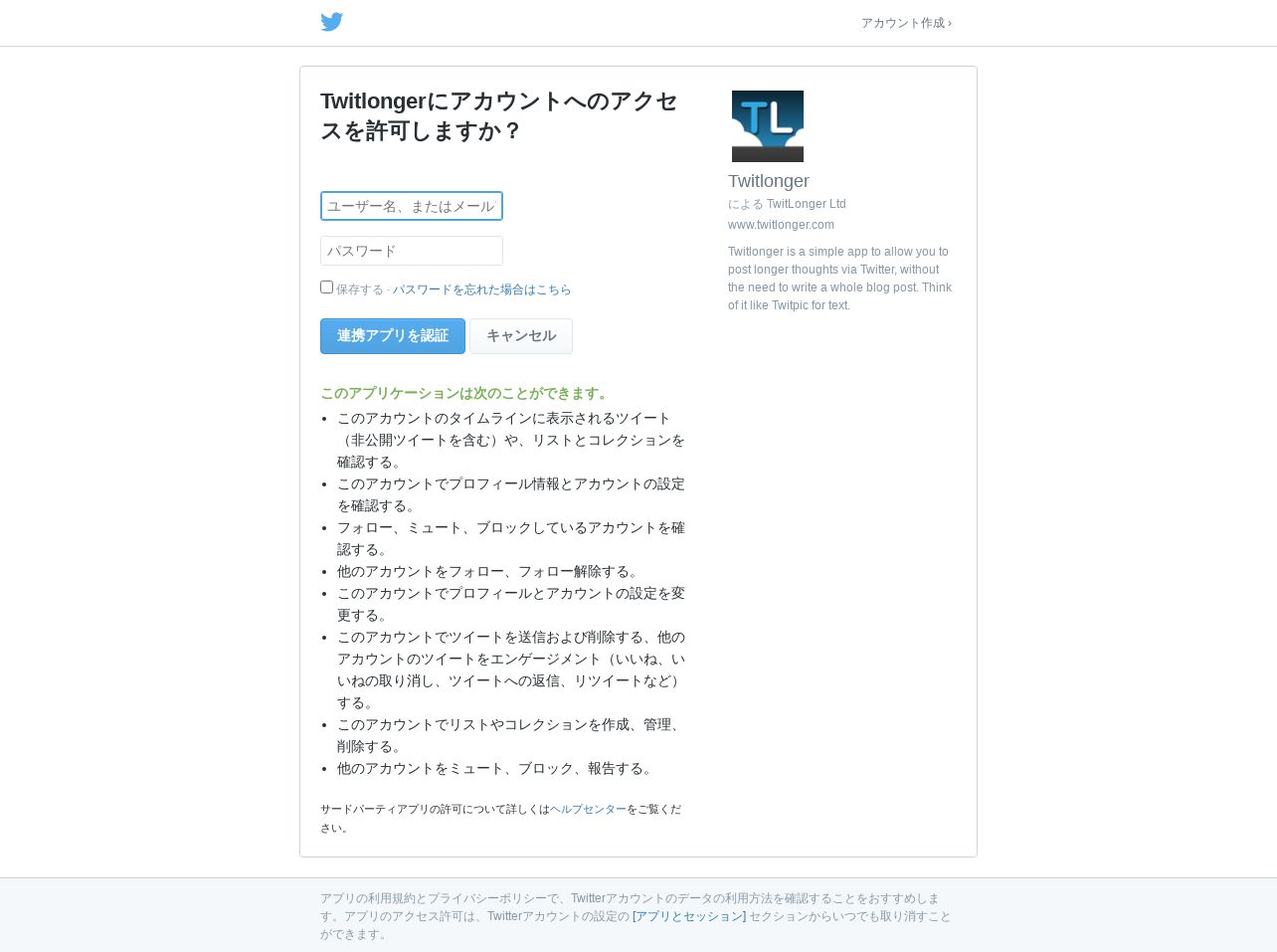Click the キャンセル button
The width and height of the screenshot is (1277, 952).
click(x=521, y=336)
